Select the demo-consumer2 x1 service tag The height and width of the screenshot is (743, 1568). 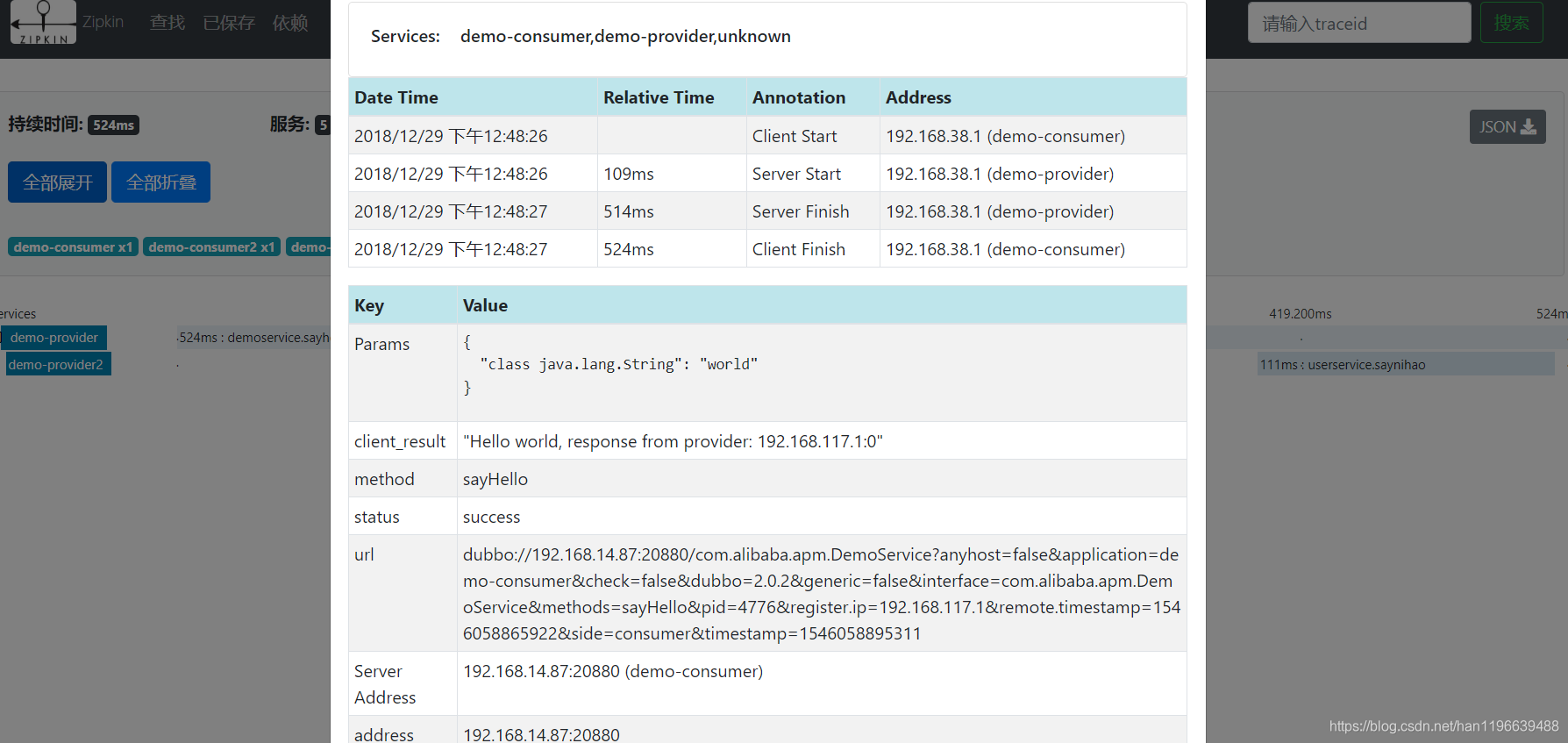click(x=211, y=247)
